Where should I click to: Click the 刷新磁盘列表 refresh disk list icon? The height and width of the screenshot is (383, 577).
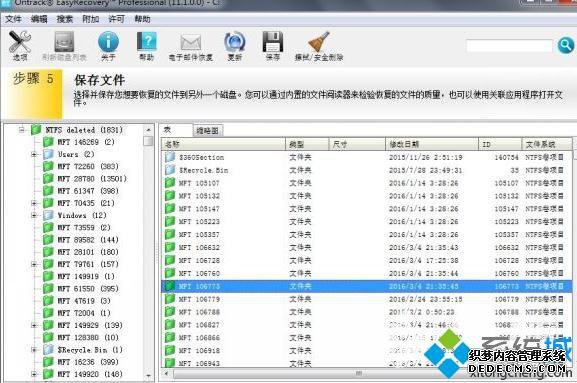click(x=64, y=42)
